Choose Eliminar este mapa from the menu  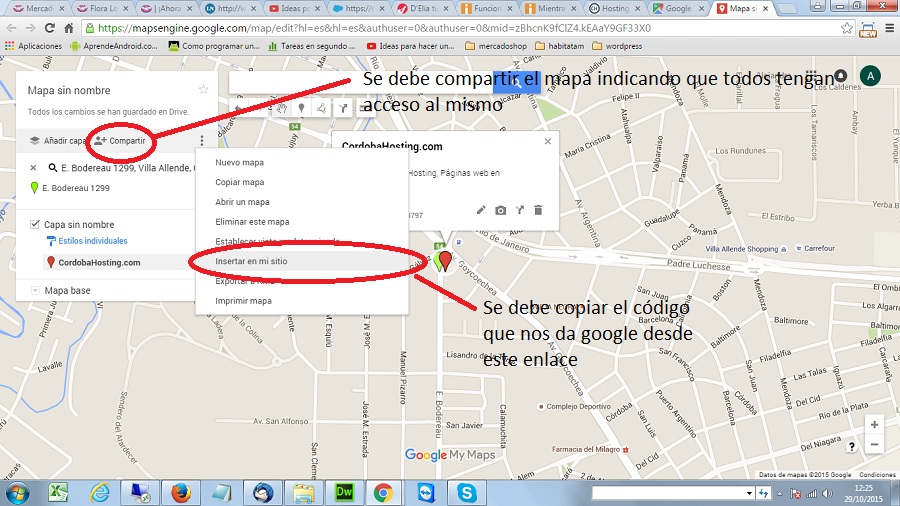(252, 221)
